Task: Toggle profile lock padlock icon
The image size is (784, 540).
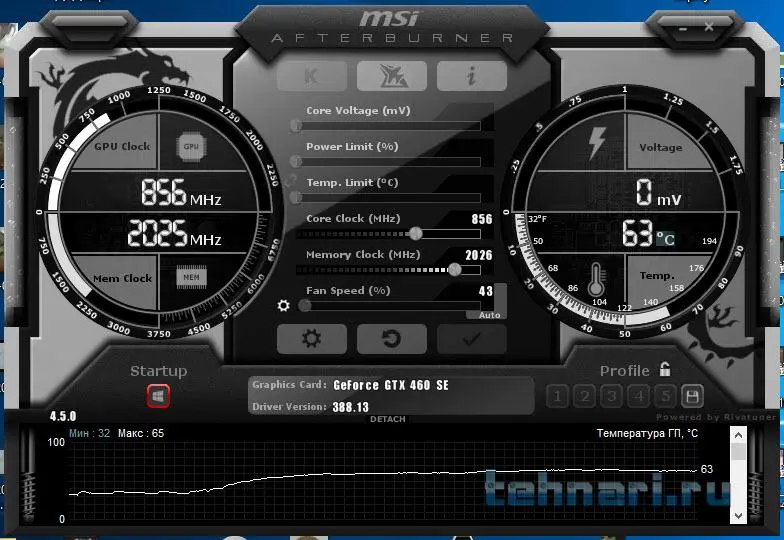Action: point(664,370)
